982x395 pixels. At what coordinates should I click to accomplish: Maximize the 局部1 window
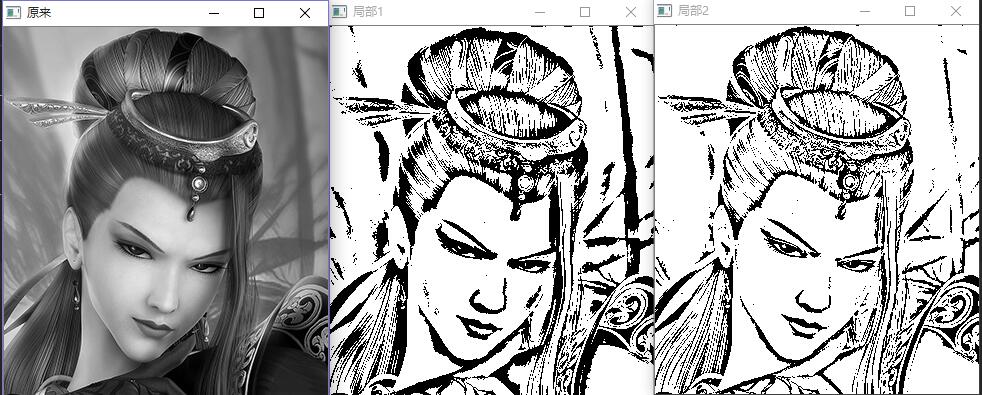coord(585,12)
